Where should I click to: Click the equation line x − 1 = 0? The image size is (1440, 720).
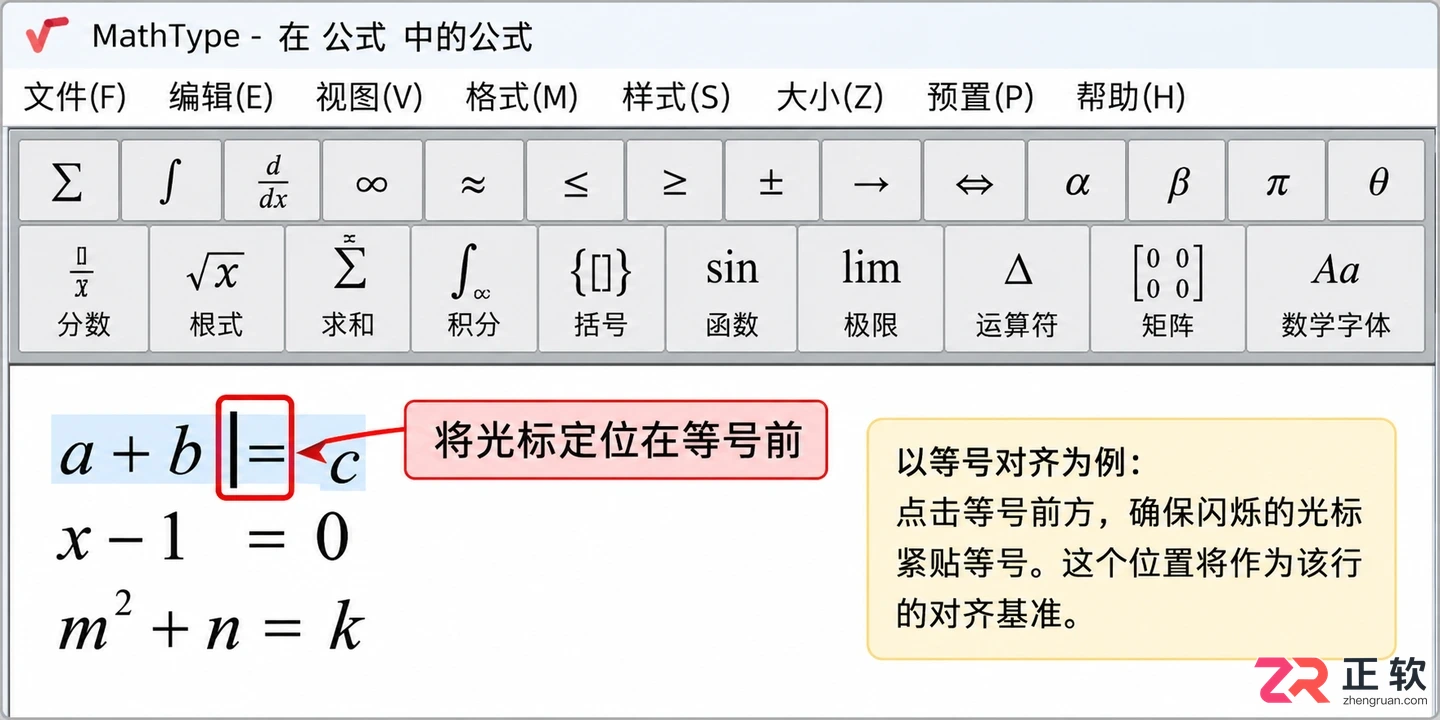click(203, 539)
